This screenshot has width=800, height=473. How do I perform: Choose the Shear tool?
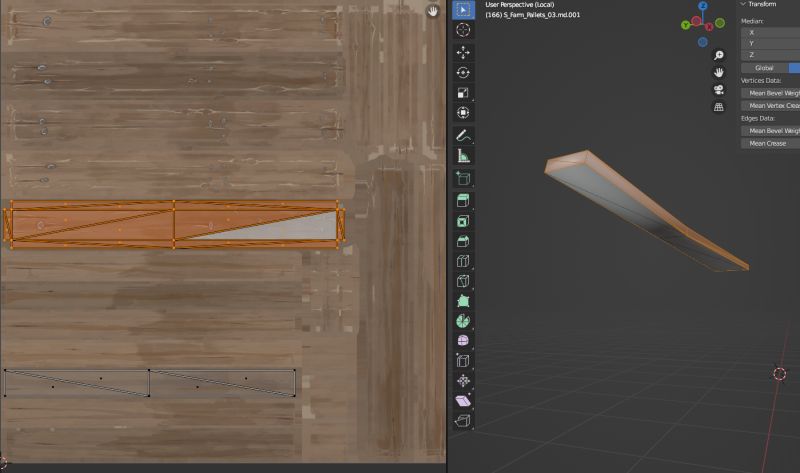[463, 401]
